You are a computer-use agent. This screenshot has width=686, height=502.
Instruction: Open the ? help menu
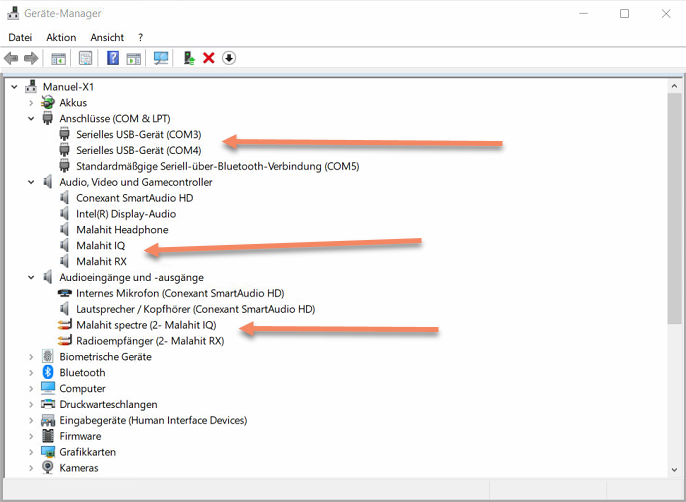point(140,38)
